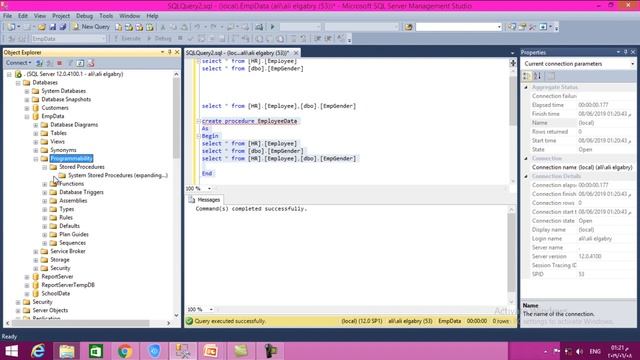This screenshot has width=640, height=360.
Task: Click the Object Explorer vertical scrollbar
Action: (x=176, y=118)
